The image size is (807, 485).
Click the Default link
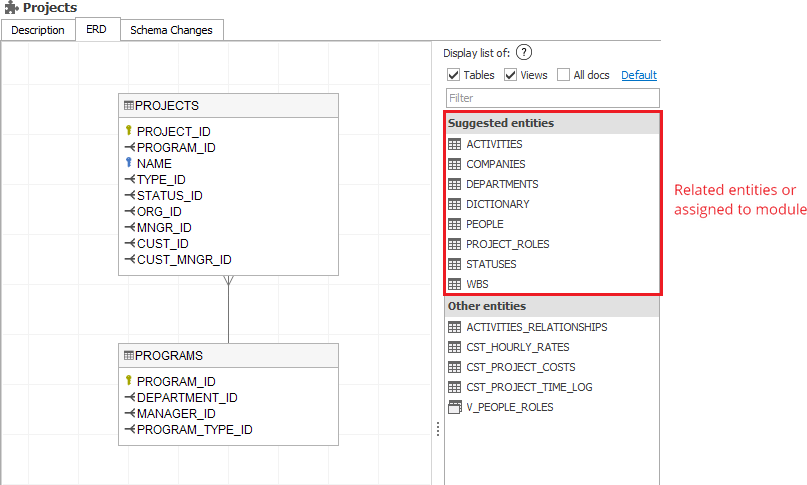639,75
